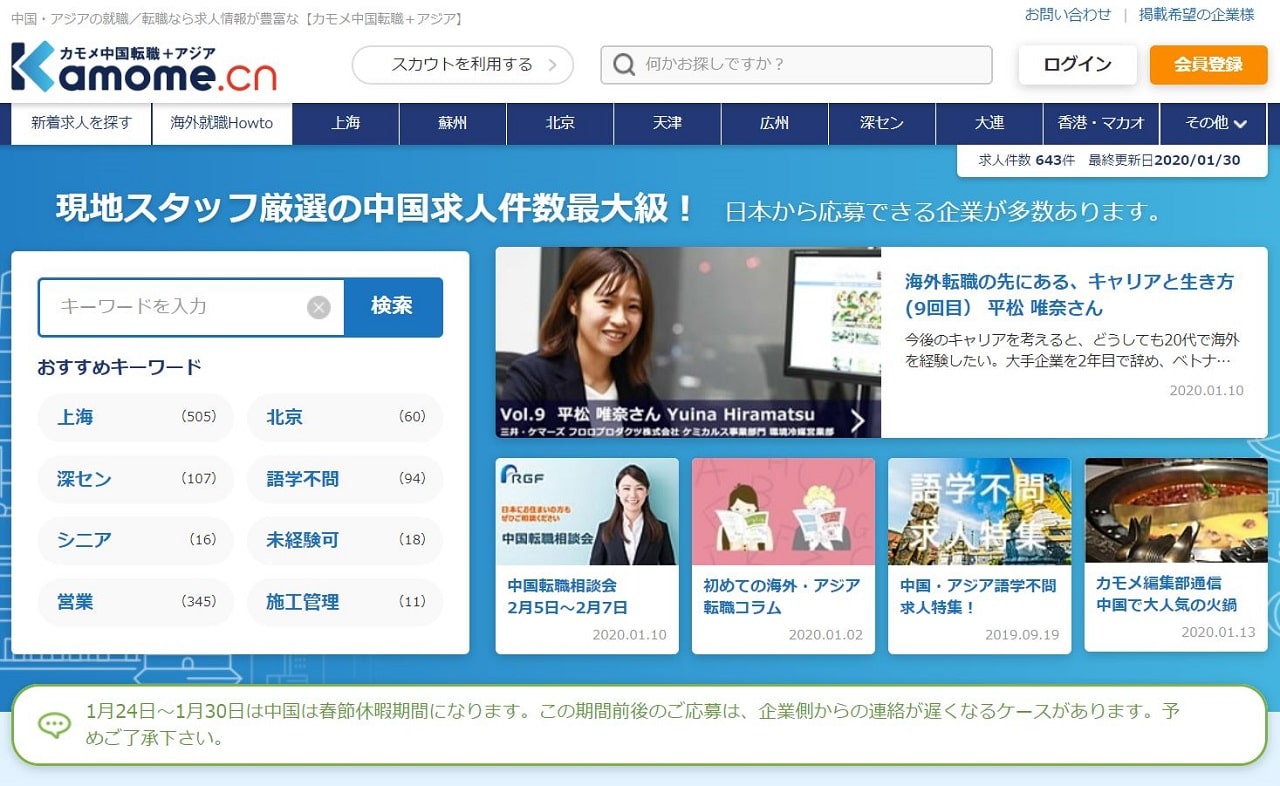The width and height of the screenshot is (1280, 786).
Task: Open the スカウトを利用する button
Action: coord(462,65)
